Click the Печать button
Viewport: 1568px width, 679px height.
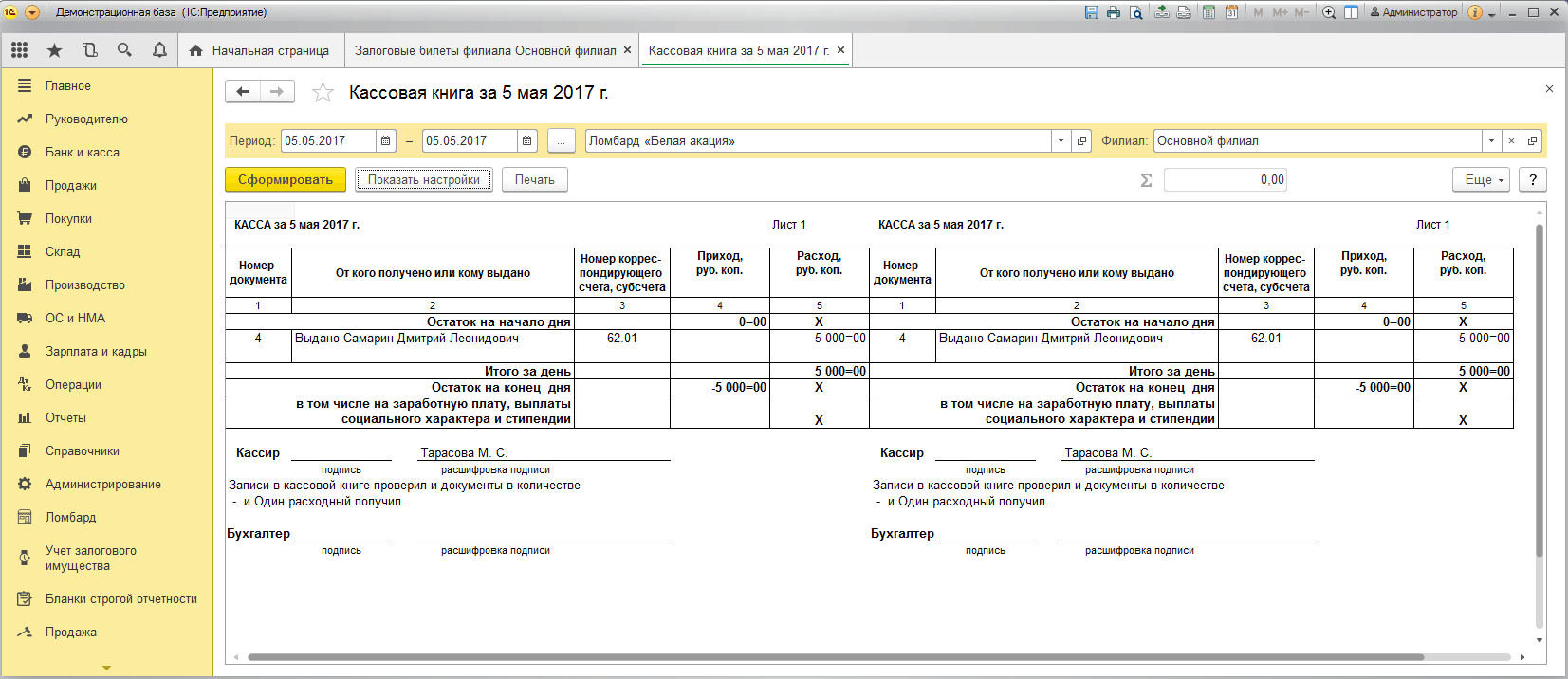[535, 179]
